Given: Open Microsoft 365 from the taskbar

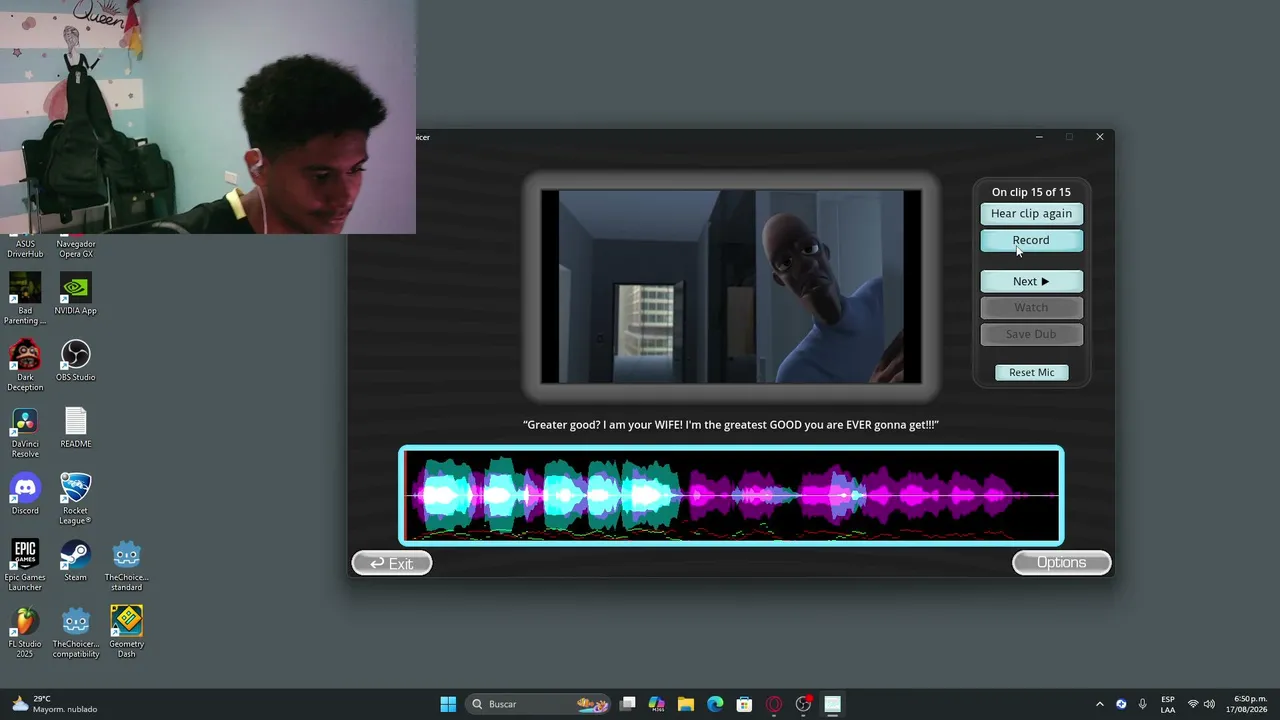Looking at the screenshot, I should 657,704.
